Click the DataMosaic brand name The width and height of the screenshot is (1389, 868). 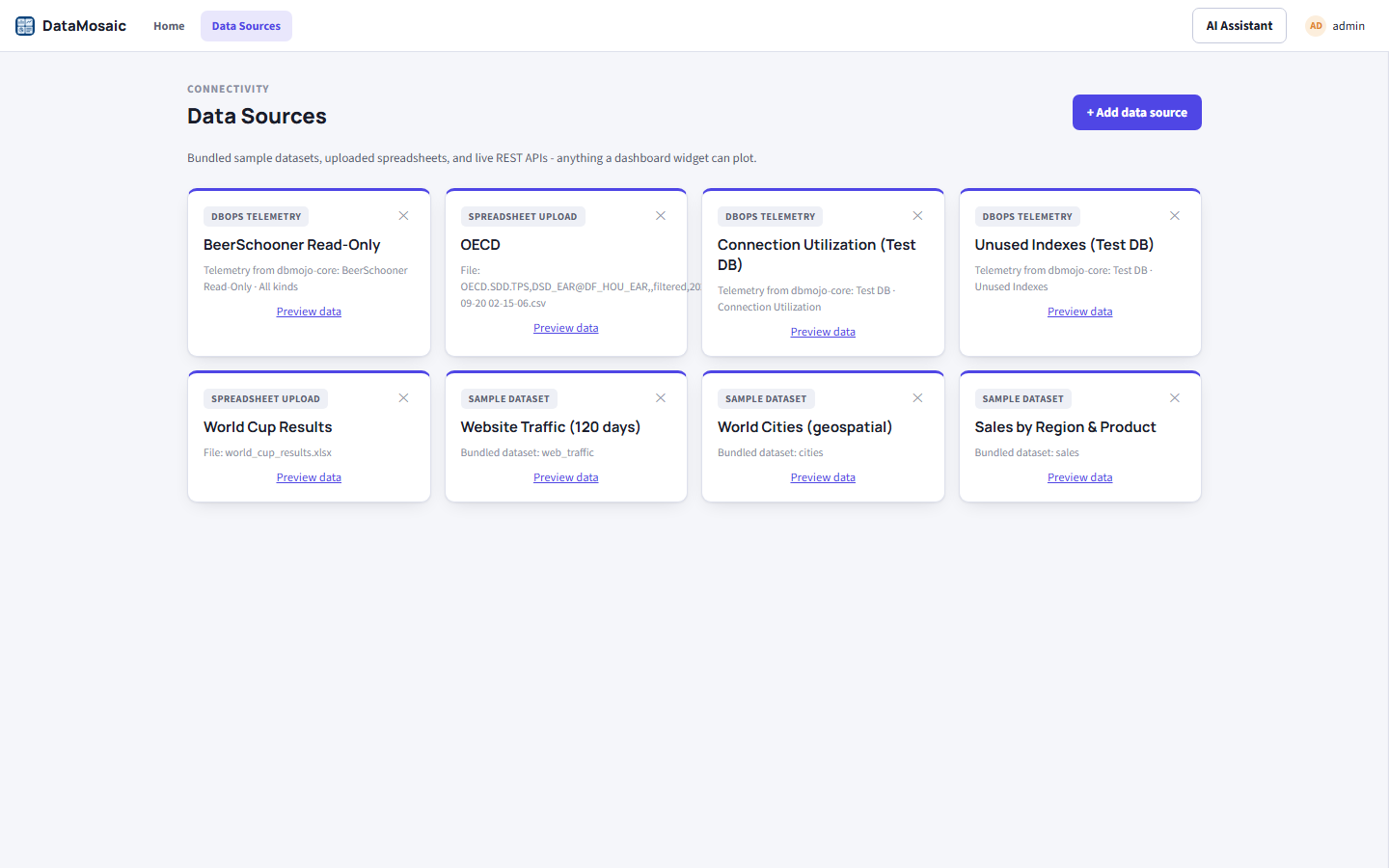coord(84,26)
